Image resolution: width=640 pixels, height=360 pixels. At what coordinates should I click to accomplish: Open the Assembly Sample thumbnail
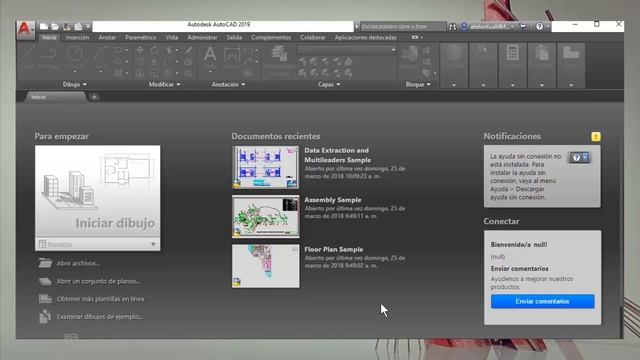tap(265, 217)
